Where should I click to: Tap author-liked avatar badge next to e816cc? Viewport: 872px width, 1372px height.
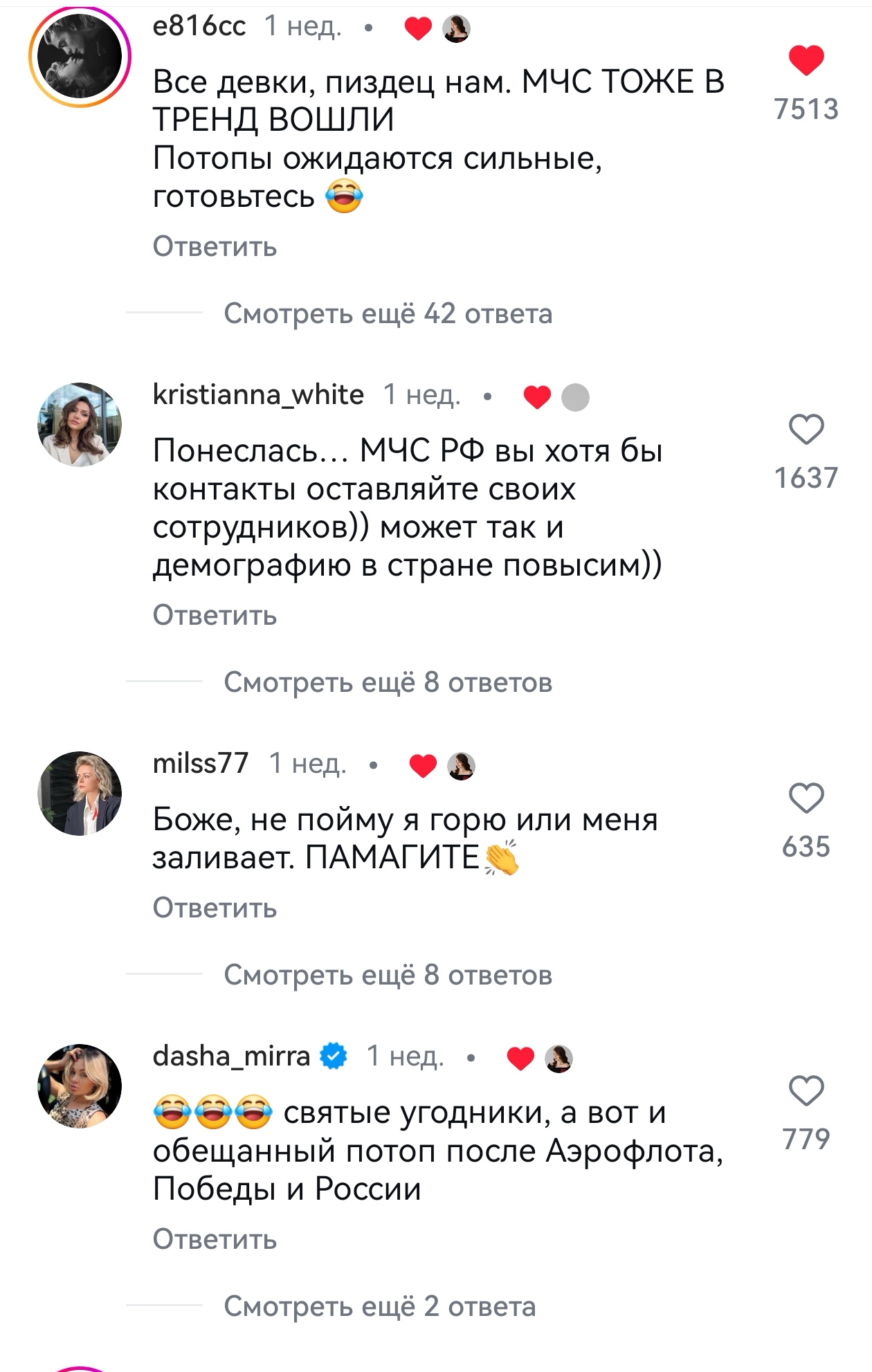pyautogui.click(x=456, y=28)
